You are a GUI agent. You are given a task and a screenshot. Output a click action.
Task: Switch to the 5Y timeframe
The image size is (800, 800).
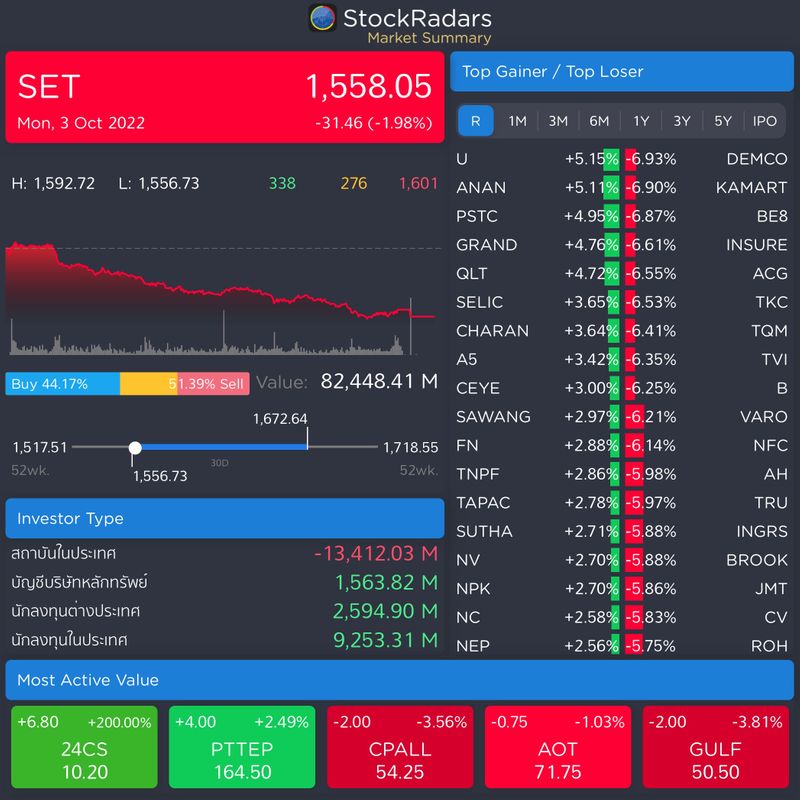pyautogui.click(x=726, y=120)
